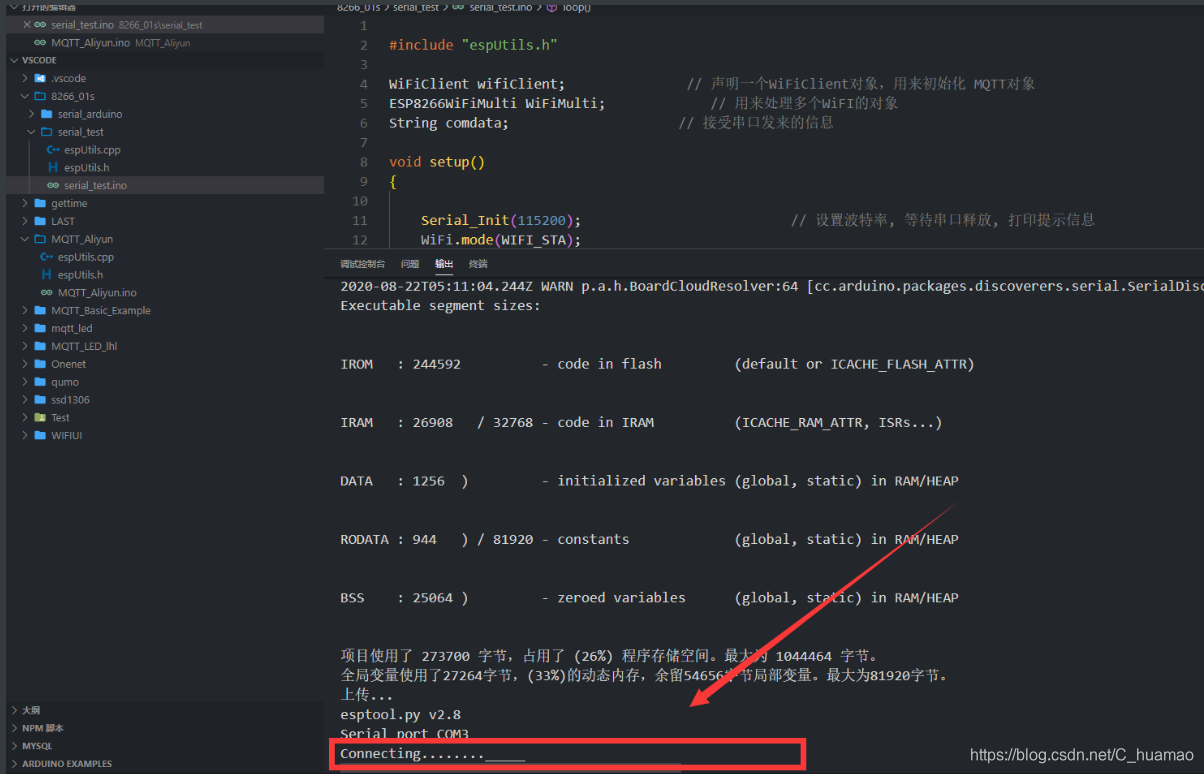Viewport: 1204px width, 774px height.
Task: Click the qumo folder icon
Action: [x=40, y=382]
